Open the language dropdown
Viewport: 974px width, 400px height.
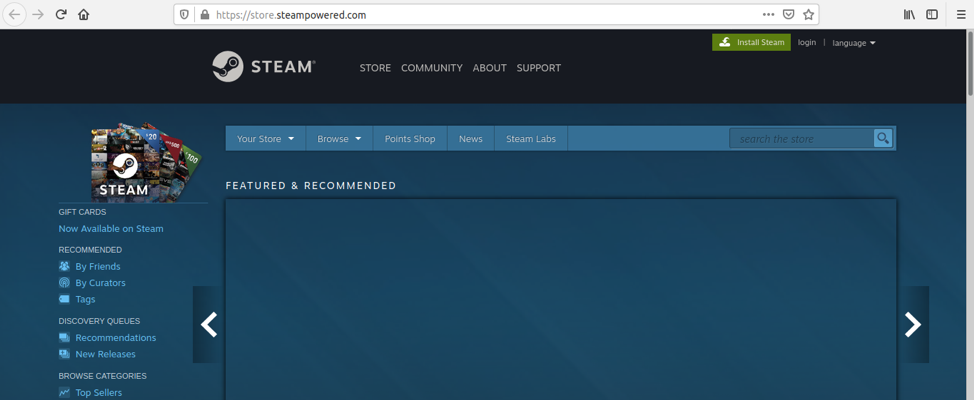coord(853,43)
